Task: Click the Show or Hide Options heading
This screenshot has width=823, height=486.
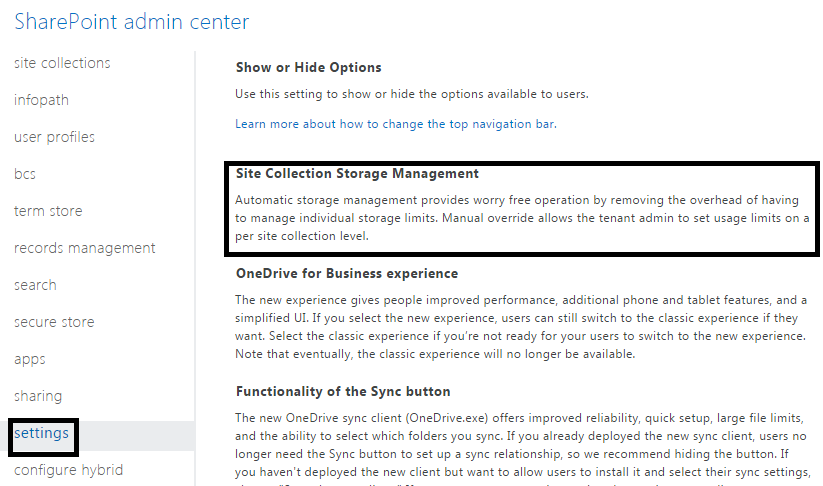Action: 309,68
